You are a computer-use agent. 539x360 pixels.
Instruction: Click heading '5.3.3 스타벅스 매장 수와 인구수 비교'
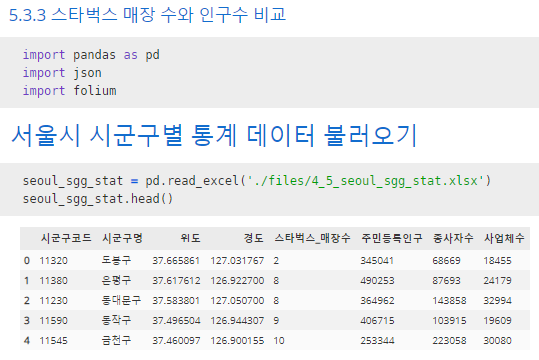tap(147, 15)
